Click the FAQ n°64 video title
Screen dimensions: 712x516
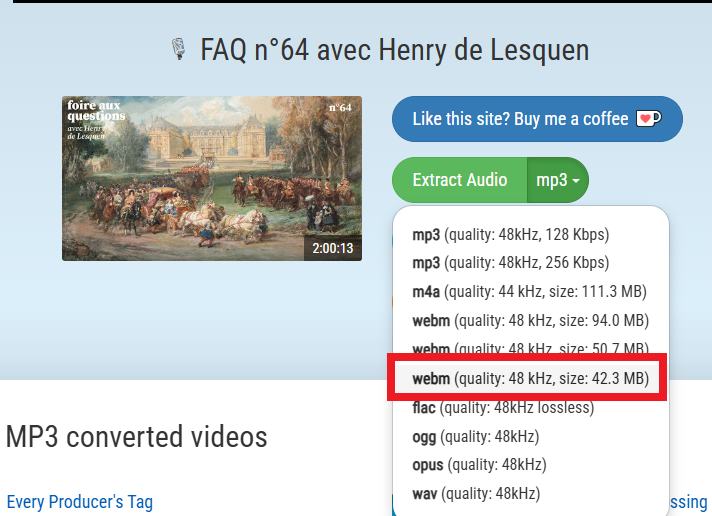point(395,50)
